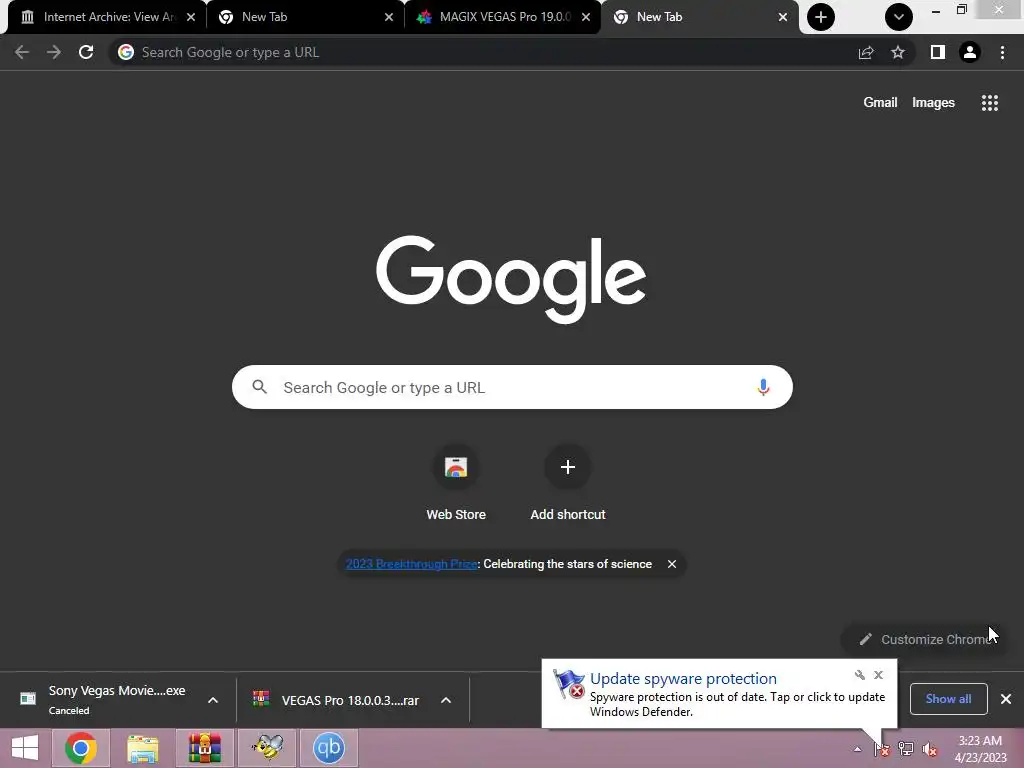This screenshot has width=1024, height=768.
Task: Click the network tray icon
Action: point(906,749)
